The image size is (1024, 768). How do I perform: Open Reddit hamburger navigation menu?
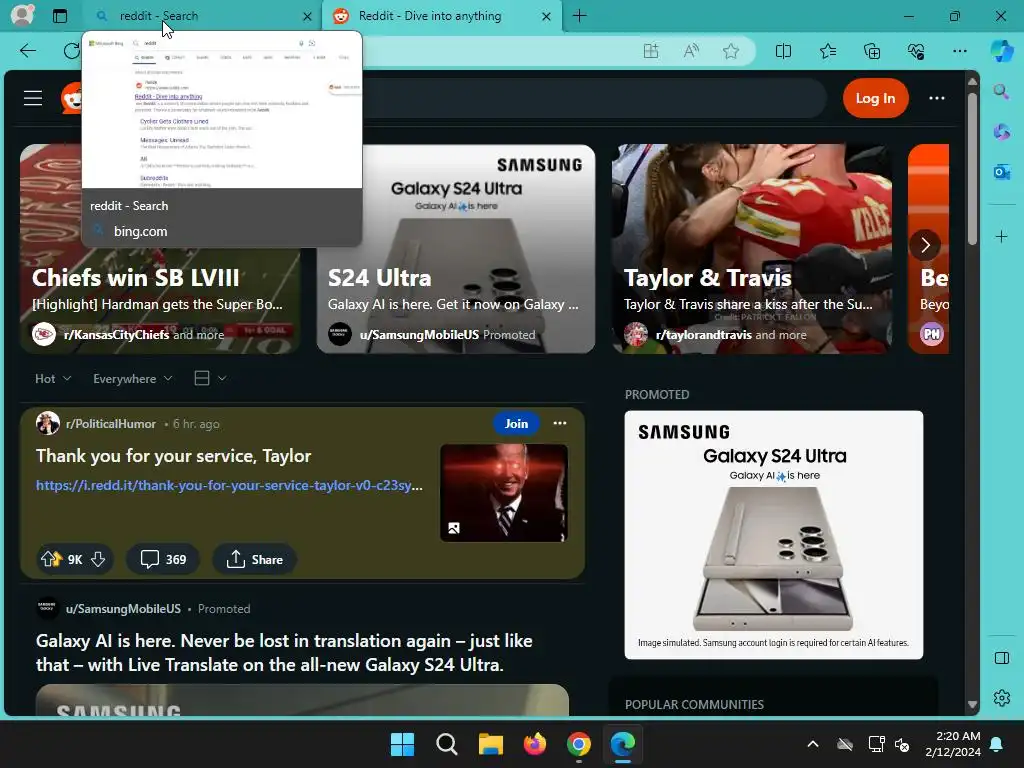tap(33, 98)
